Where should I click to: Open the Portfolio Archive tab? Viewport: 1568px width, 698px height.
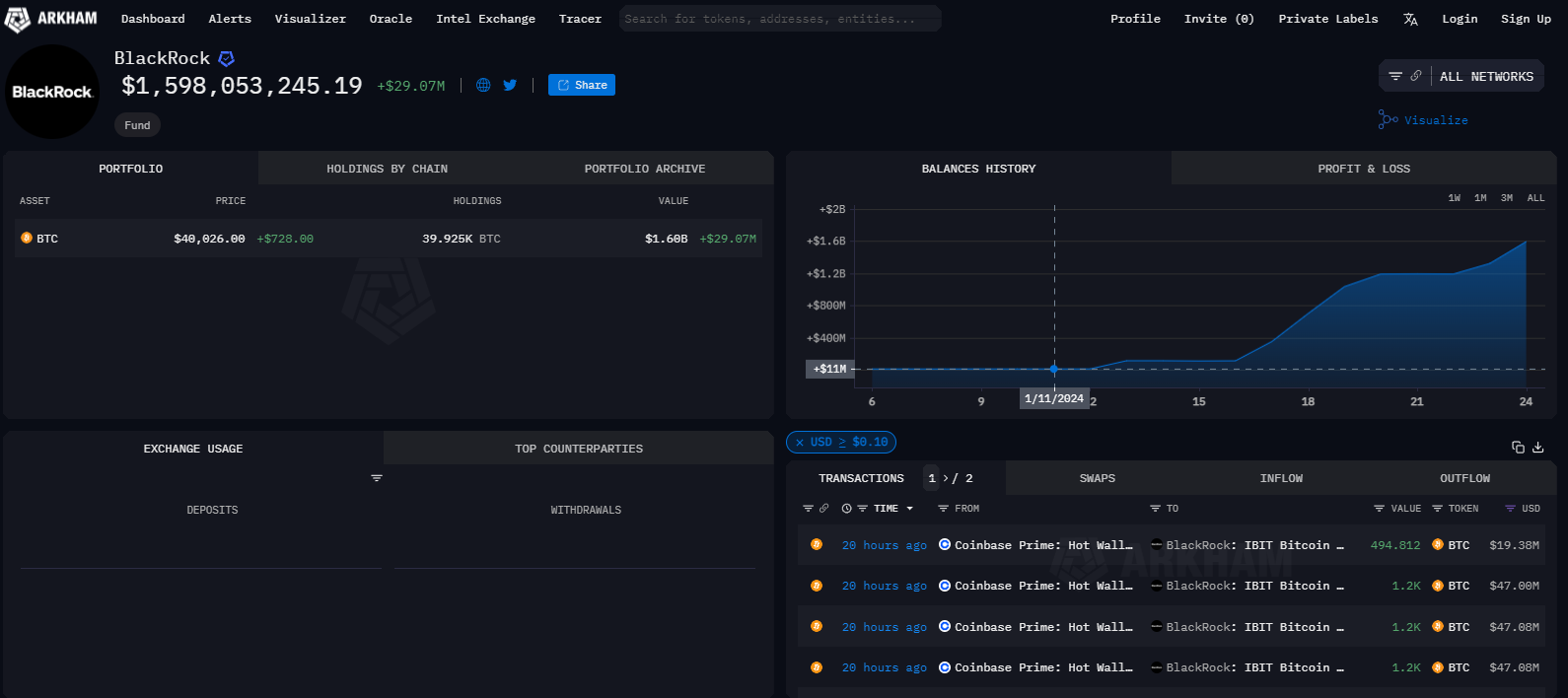point(645,169)
